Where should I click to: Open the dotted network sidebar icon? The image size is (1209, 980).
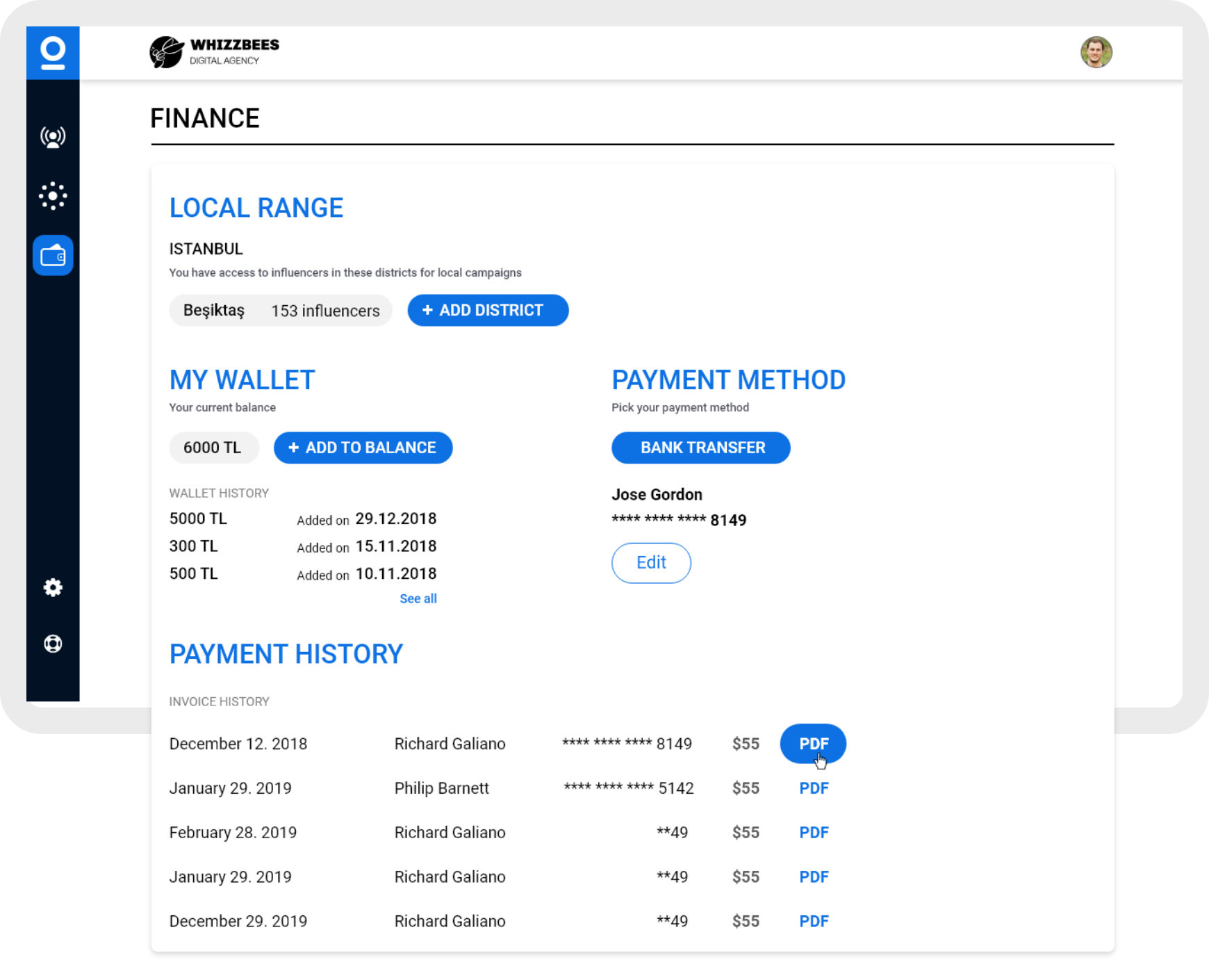pos(53,196)
